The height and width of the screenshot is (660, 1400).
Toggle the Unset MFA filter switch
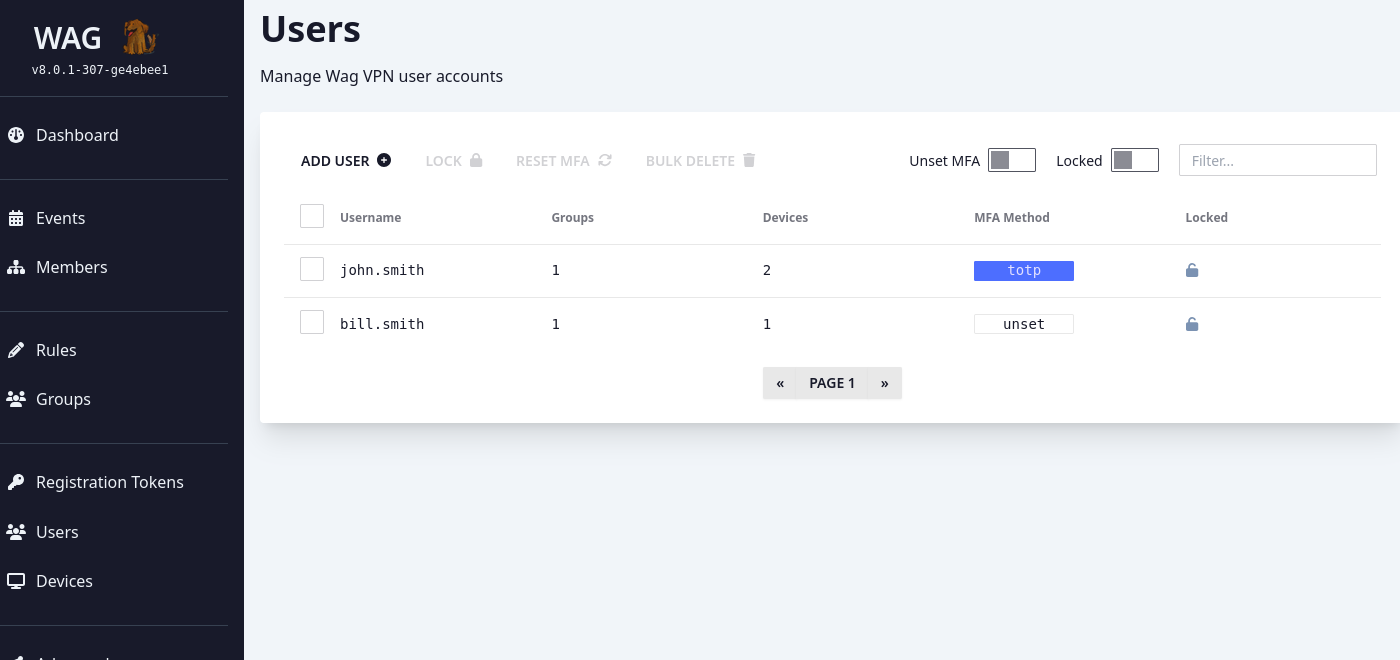point(1012,160)
